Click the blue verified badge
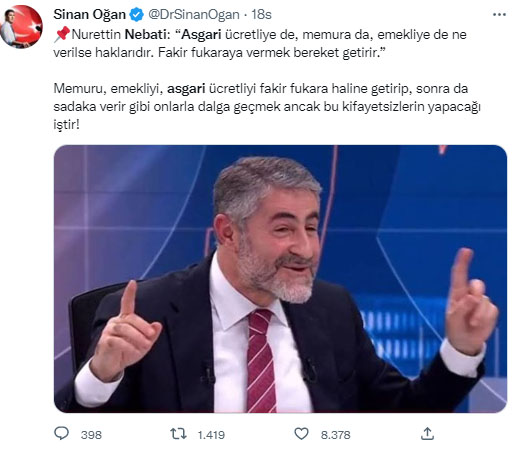The image size is (521, 450). 136,15
